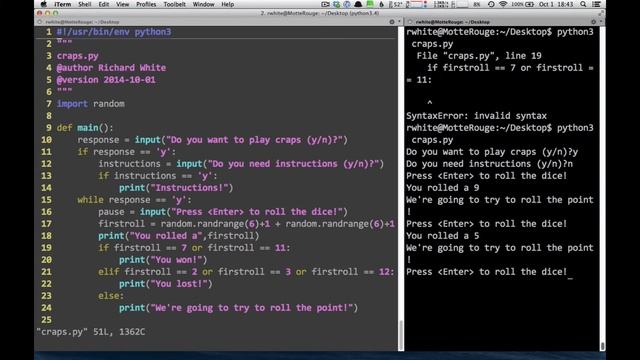Open the Profiles menu

146,4
